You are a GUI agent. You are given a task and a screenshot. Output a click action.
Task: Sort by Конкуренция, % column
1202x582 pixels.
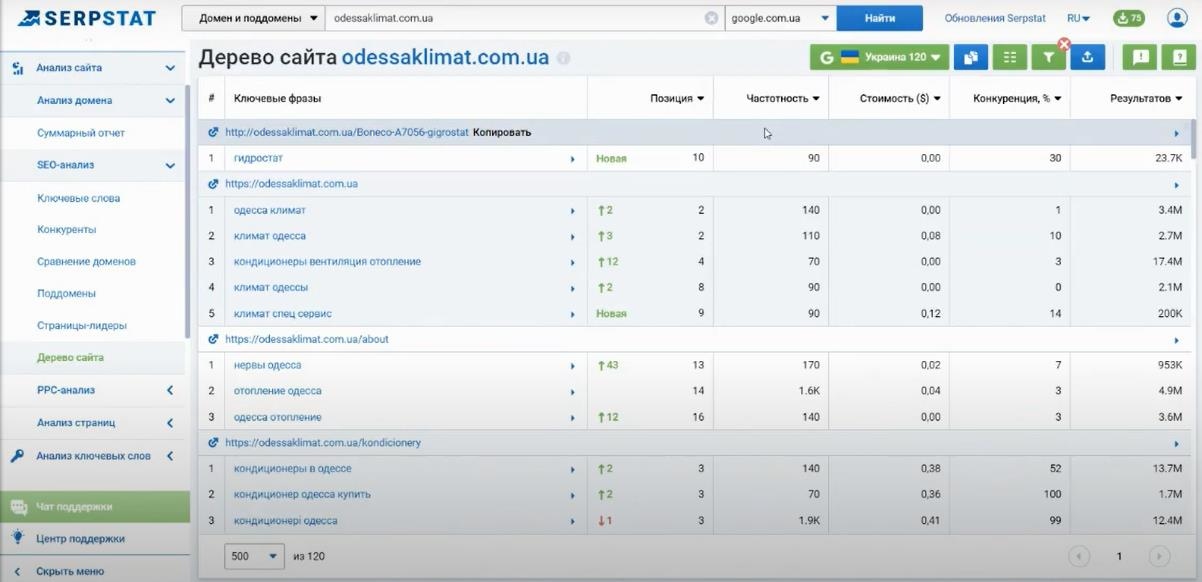coord(1018,99)
